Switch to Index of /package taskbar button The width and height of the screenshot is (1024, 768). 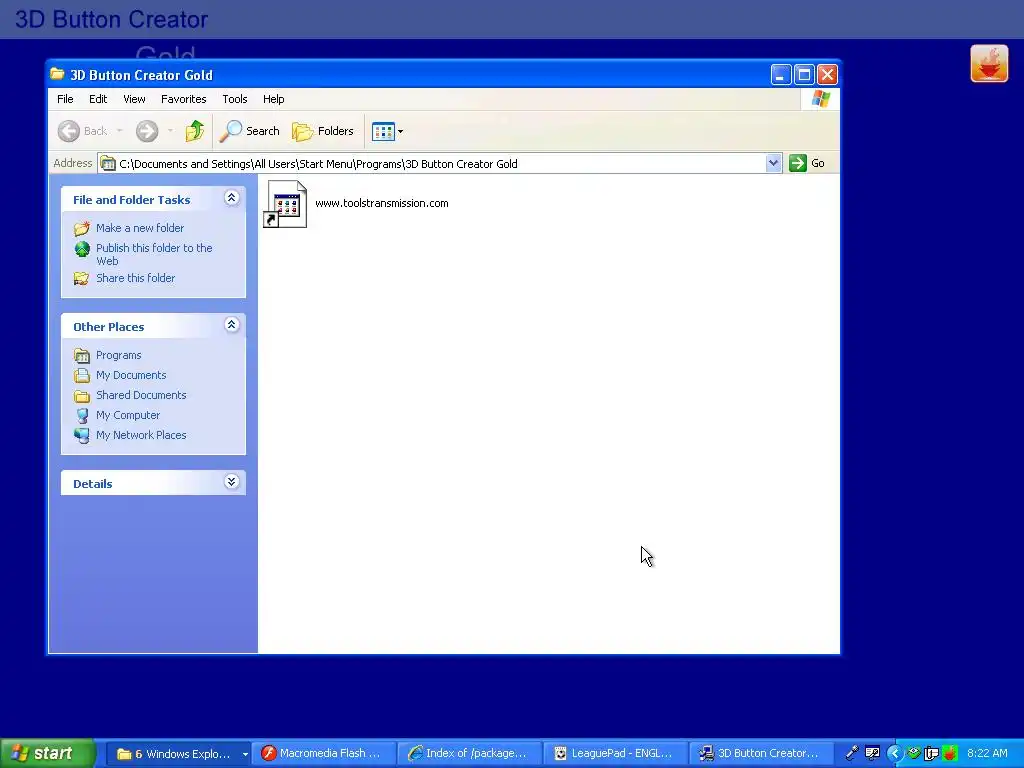click(x=470, y=754)
